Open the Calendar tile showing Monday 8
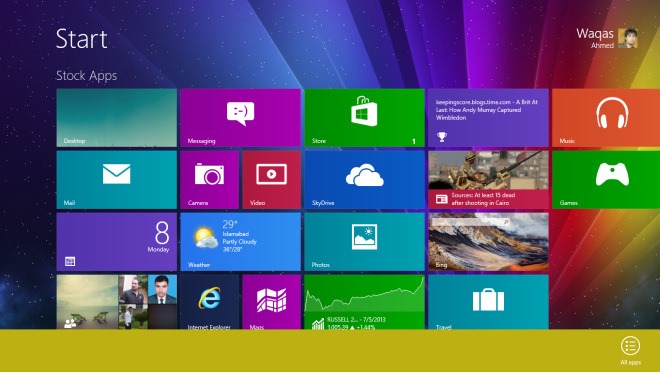The image size is (660, 373). (x=117, y=242)
